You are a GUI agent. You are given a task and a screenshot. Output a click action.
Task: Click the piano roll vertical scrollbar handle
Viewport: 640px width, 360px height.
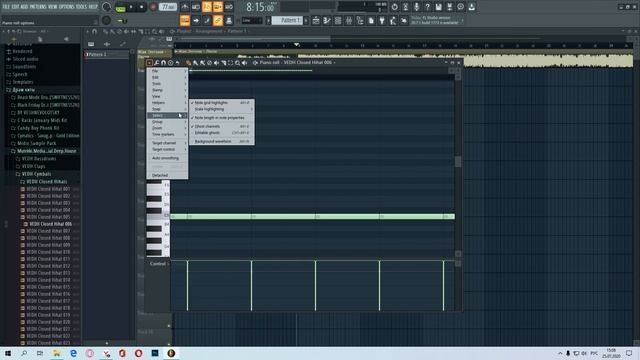point(458,162)
